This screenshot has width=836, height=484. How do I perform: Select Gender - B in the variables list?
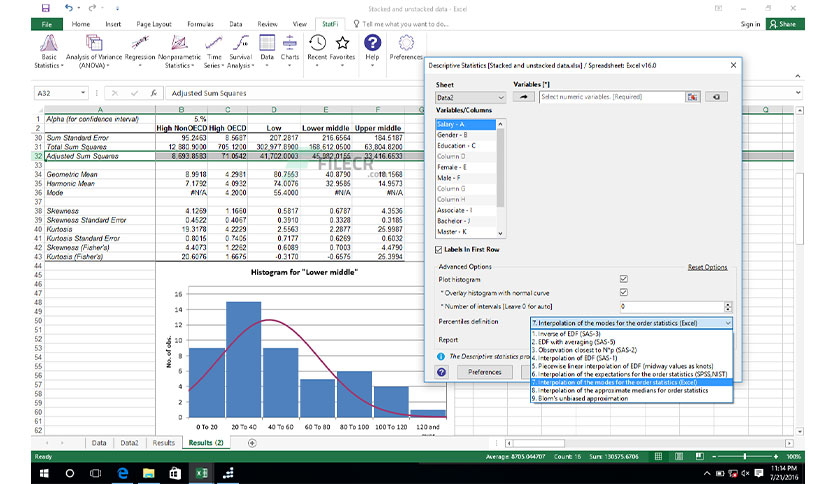click(465, 135)
